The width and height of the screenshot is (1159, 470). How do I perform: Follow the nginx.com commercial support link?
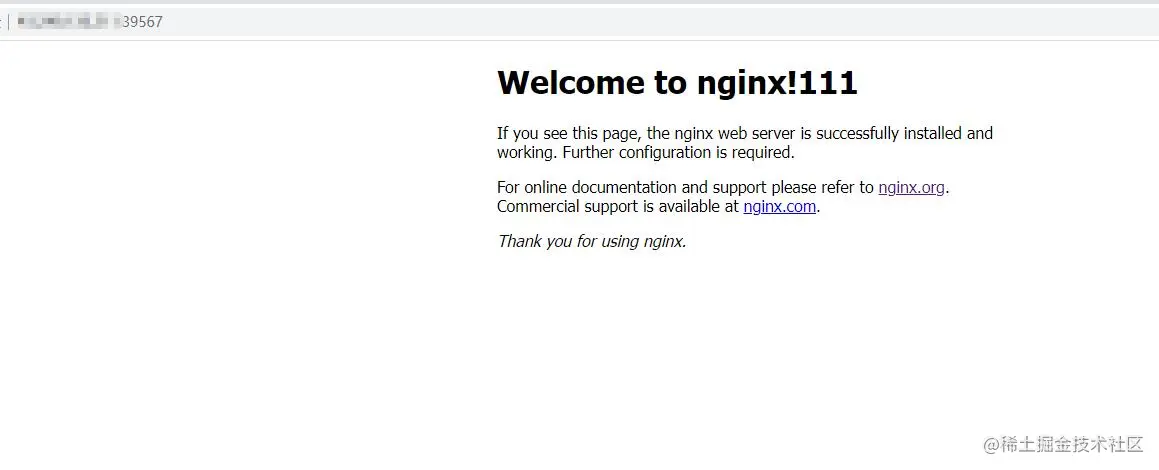[x=780, y=207]
